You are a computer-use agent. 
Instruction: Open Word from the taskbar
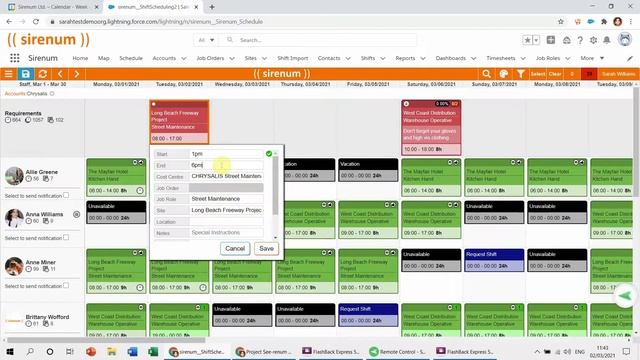click(x=132, y=351)
